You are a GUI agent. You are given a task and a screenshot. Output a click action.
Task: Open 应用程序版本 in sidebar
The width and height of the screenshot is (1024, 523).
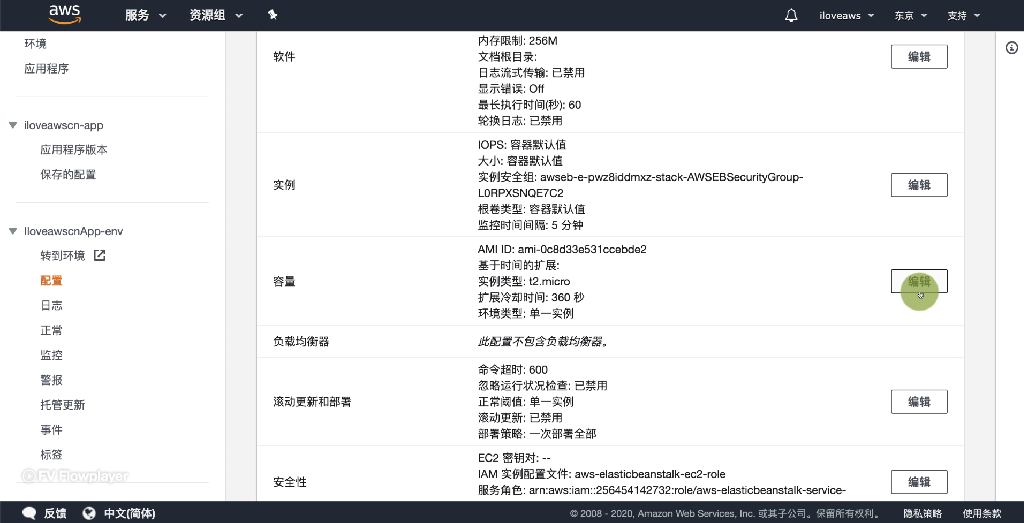pos(74,150)
